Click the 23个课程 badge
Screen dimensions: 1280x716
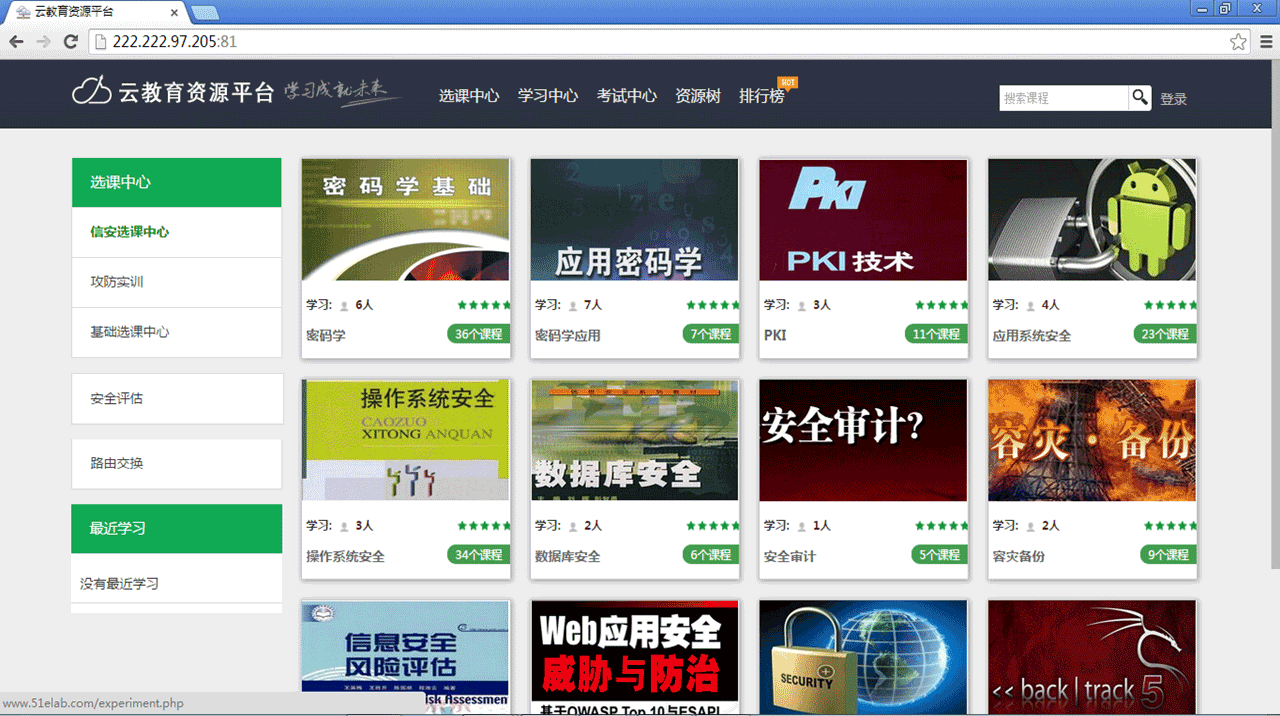pyautogui.click(x=1165, y=334)
